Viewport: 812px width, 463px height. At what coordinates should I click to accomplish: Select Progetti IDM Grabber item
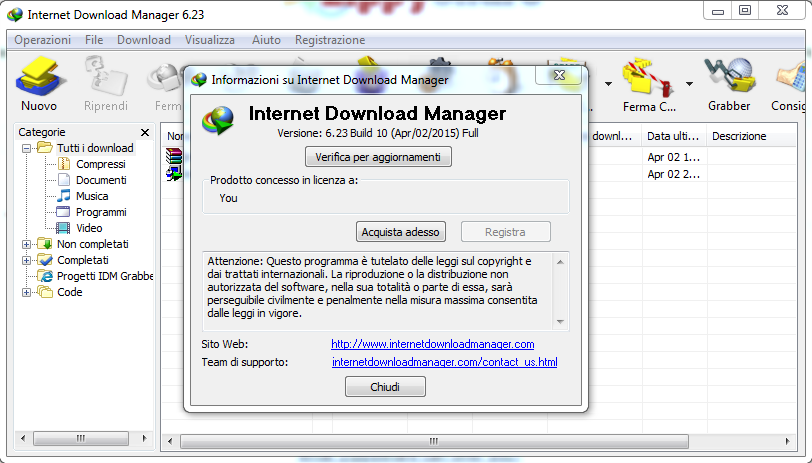click(x=105, y=277)
